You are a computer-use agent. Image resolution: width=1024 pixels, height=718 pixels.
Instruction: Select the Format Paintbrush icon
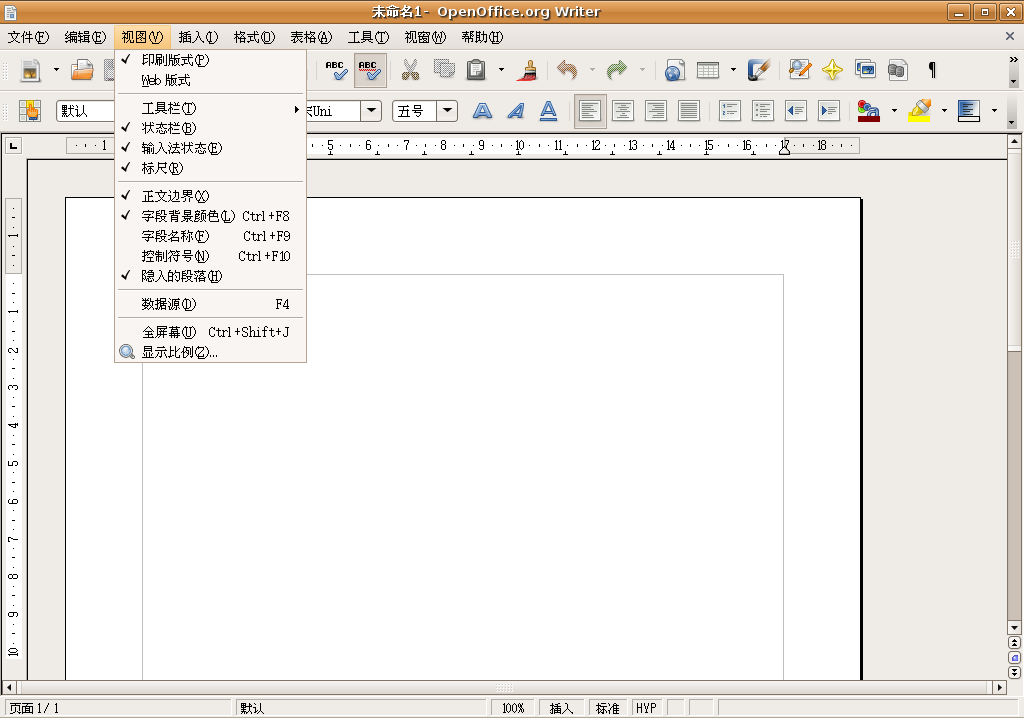[528, 70]
